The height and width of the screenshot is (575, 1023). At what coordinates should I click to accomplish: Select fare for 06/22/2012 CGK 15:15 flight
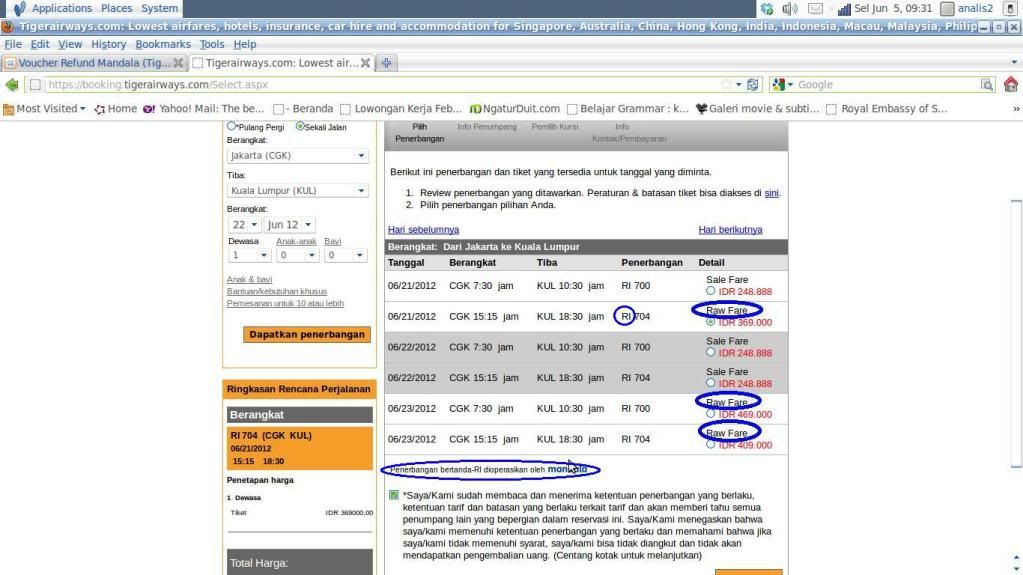pyautogui.click(x=710, y=383)
